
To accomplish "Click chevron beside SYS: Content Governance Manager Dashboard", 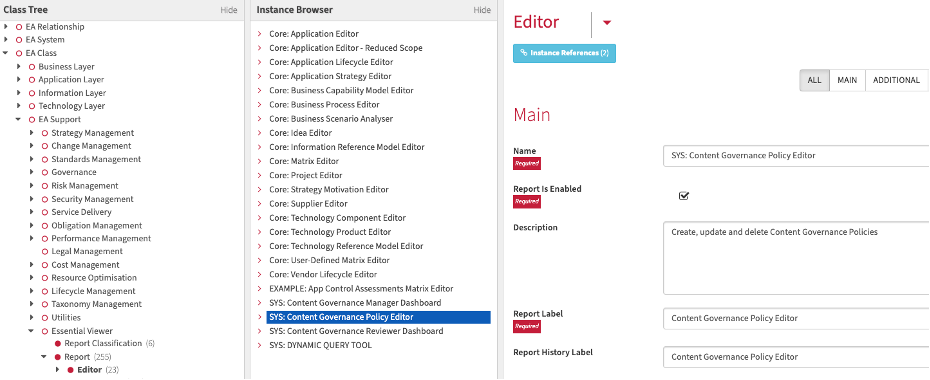I will (x=260, y=303).
